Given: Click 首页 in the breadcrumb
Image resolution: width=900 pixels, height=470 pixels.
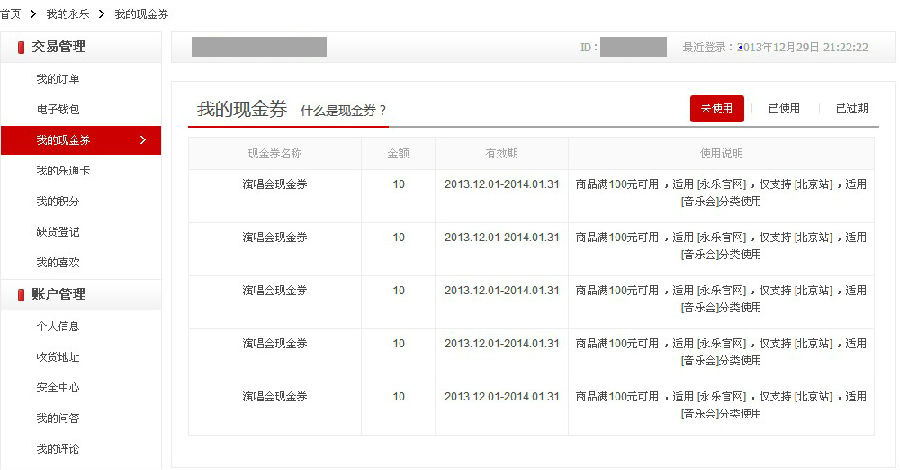Looking at the screenshot, I should [x=11, y=14].
